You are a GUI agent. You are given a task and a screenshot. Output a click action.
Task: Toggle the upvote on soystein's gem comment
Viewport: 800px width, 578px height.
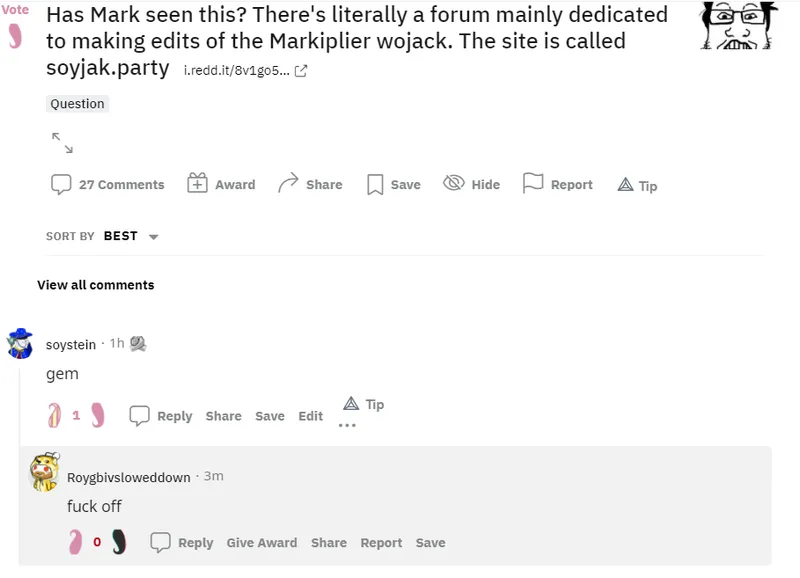click(x=52, y=415)
